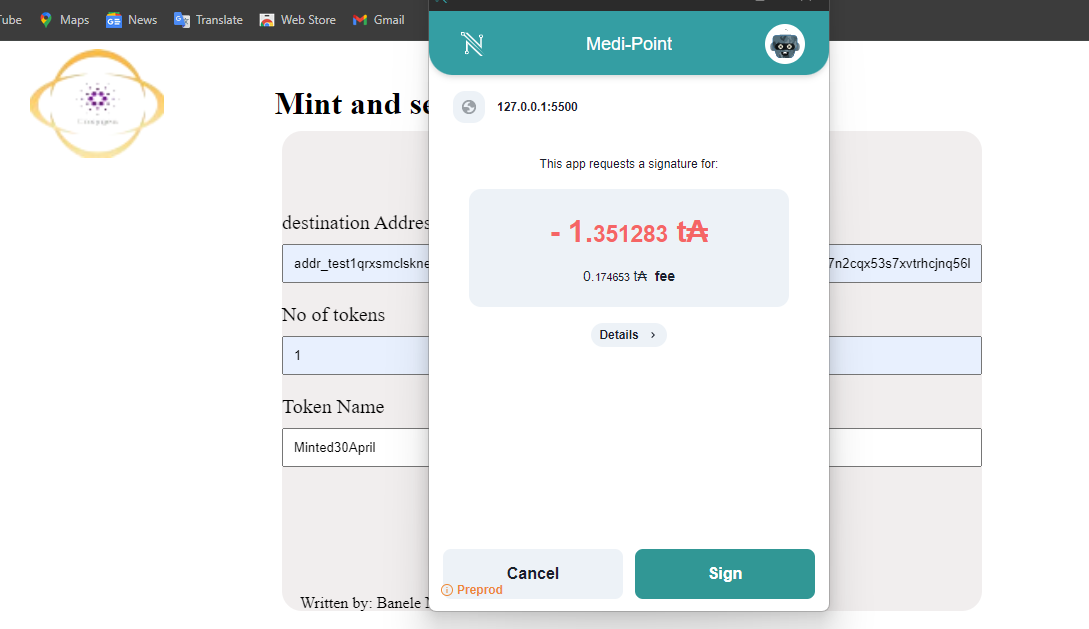Cancel the signature request
The image size is (1089, 629).
click(533, 573)
